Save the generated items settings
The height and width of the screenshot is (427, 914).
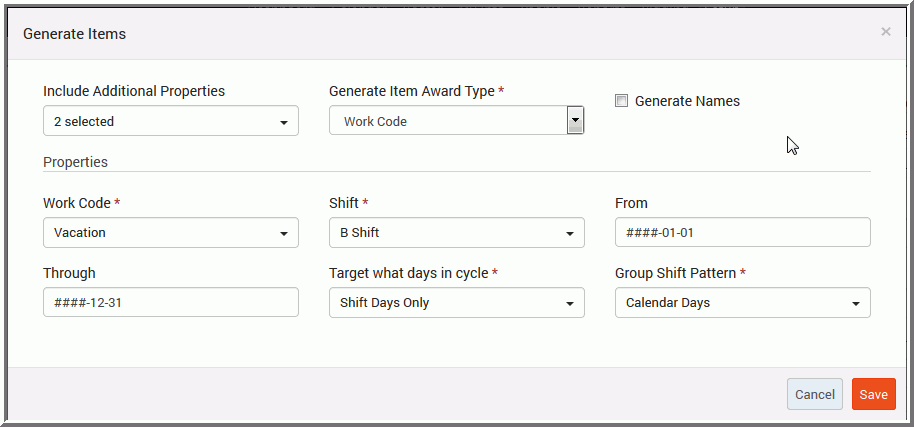click(873, 394)
